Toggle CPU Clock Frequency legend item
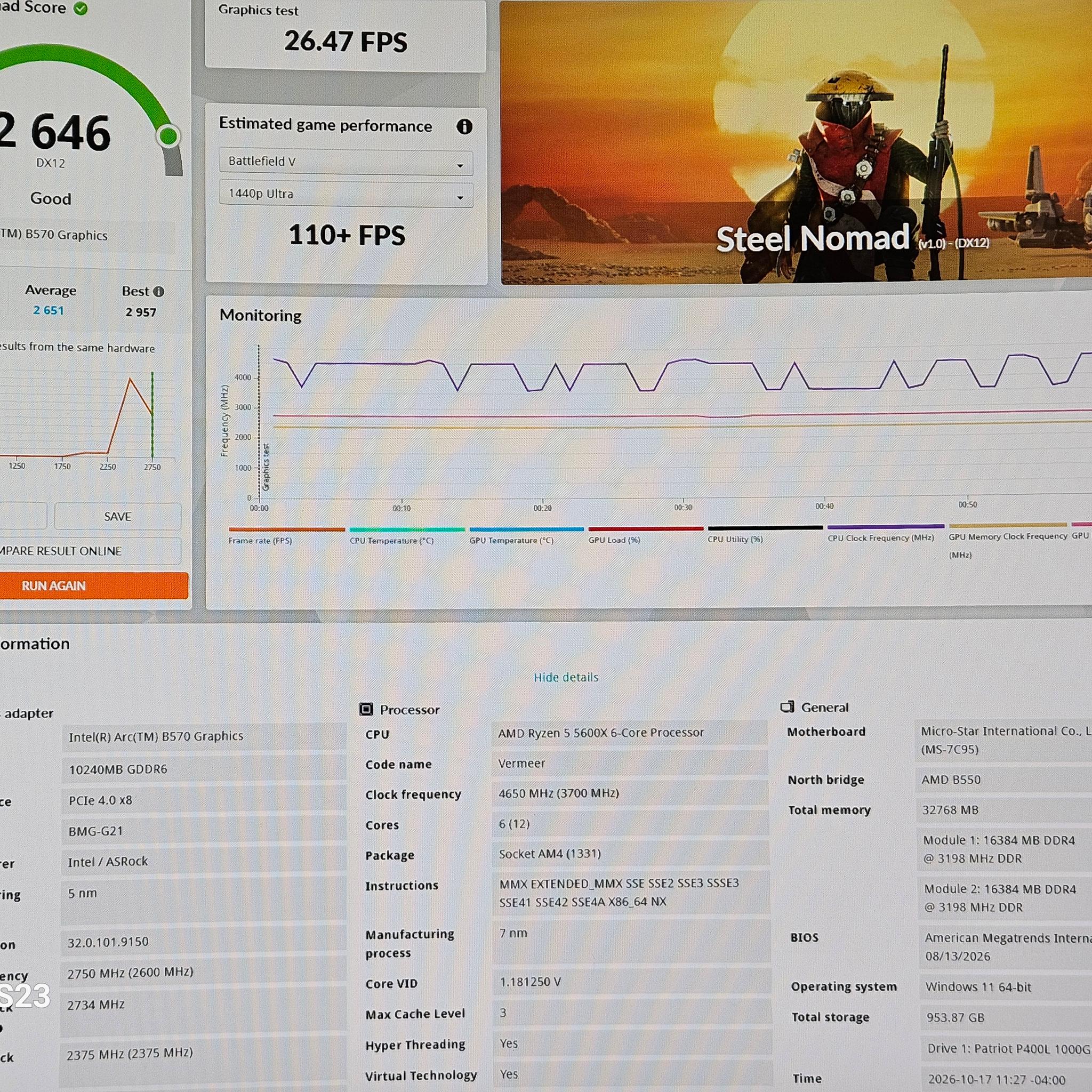The width and height of the screenshot is (1092, 1092). (885, 533)
